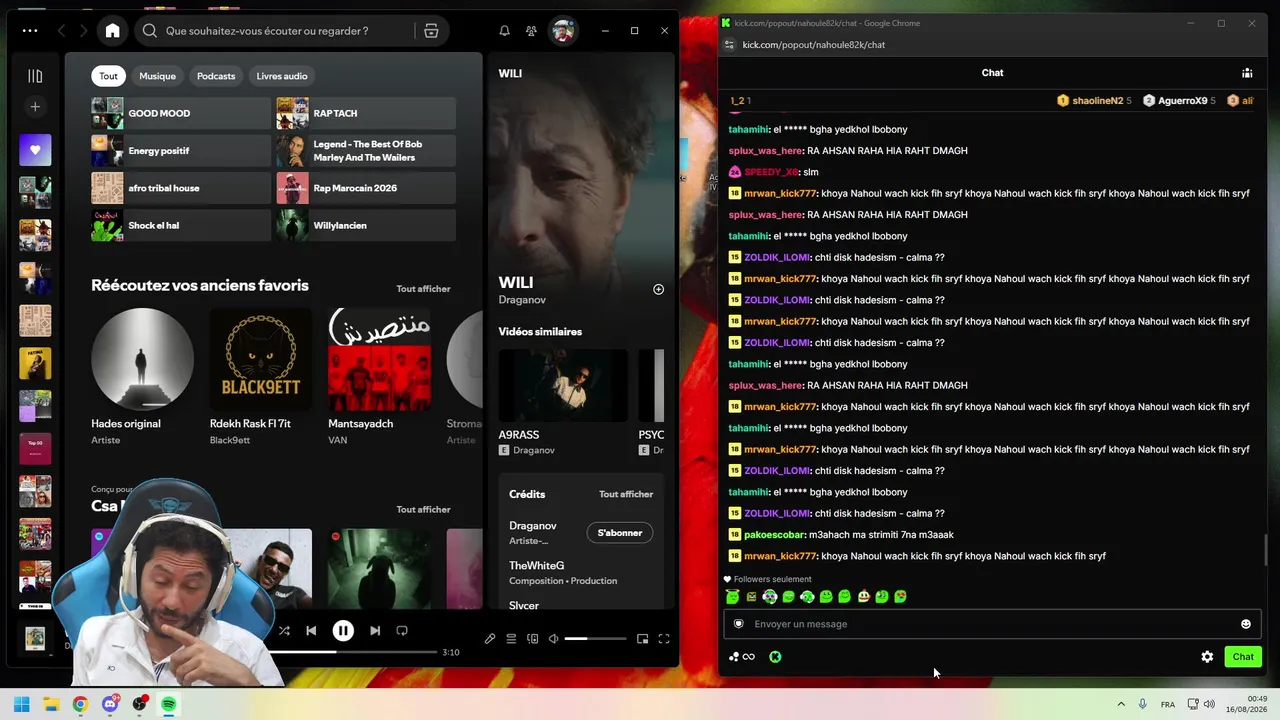The width and height of the screenshot is (1280, 720).
Task: Open Hades original artist thumbnail
Action: coord(142,359)
